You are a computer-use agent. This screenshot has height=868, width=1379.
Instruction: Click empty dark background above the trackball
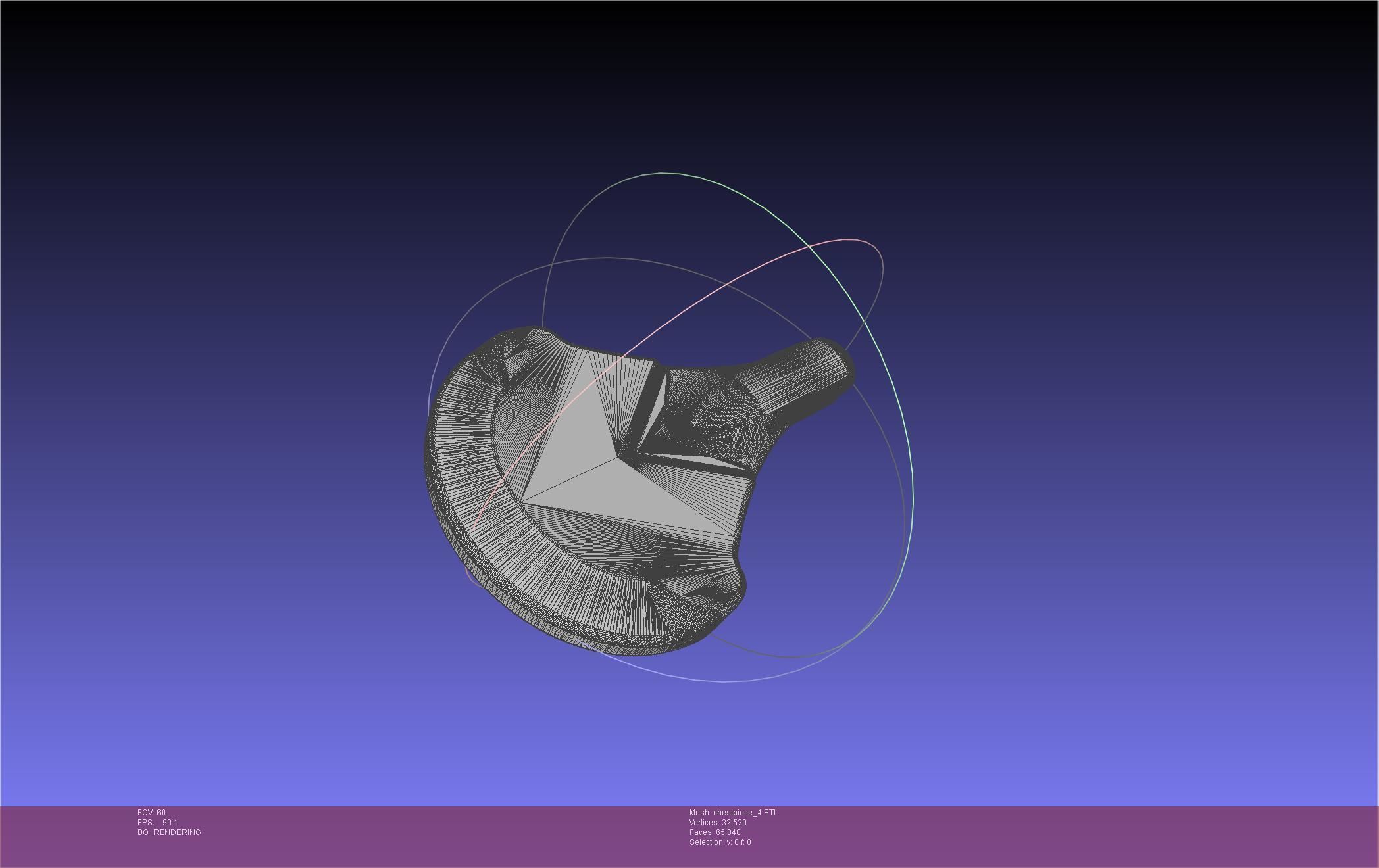[x=658, y=85]
